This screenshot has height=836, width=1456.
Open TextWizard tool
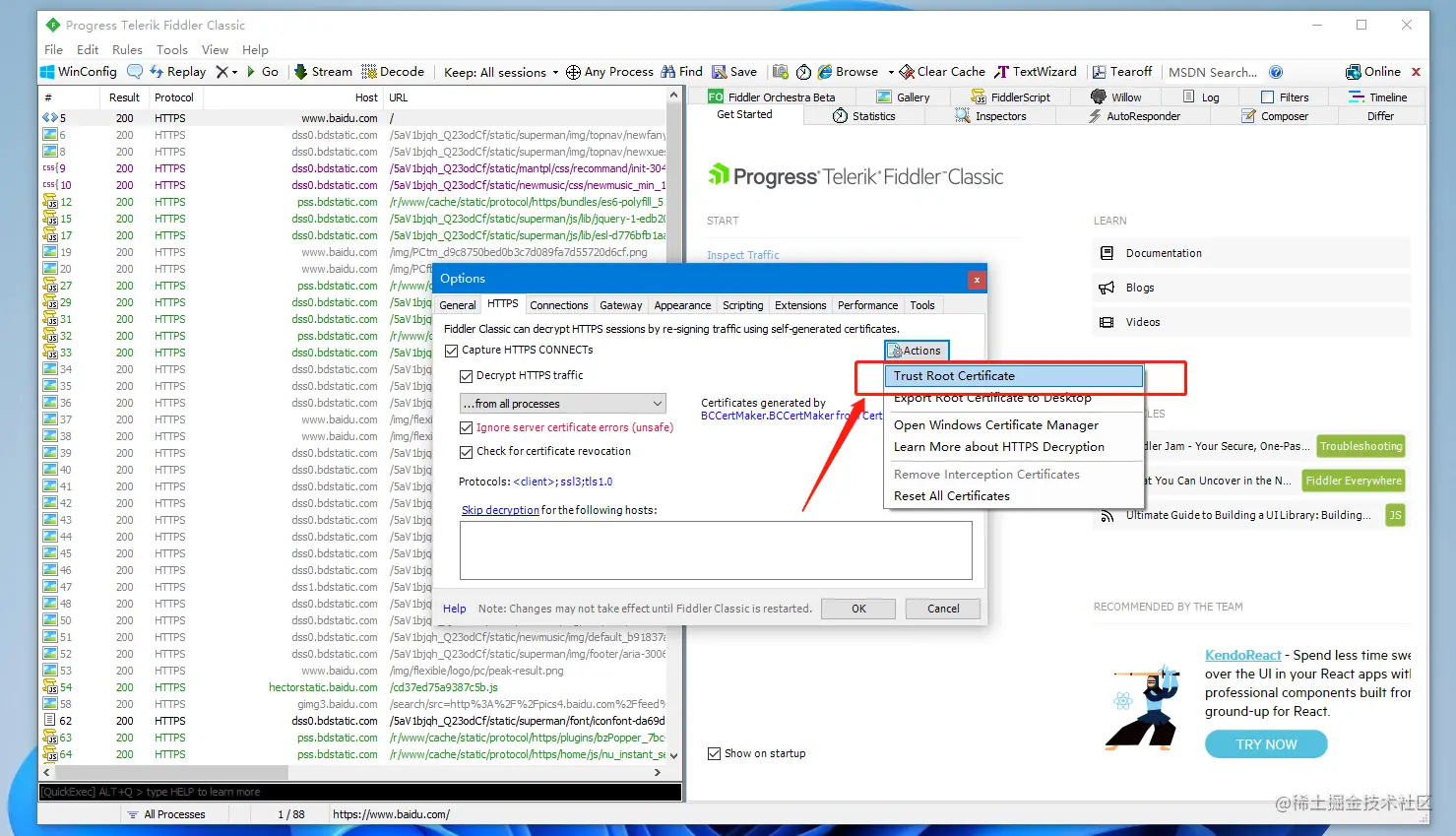(1035, 72)
